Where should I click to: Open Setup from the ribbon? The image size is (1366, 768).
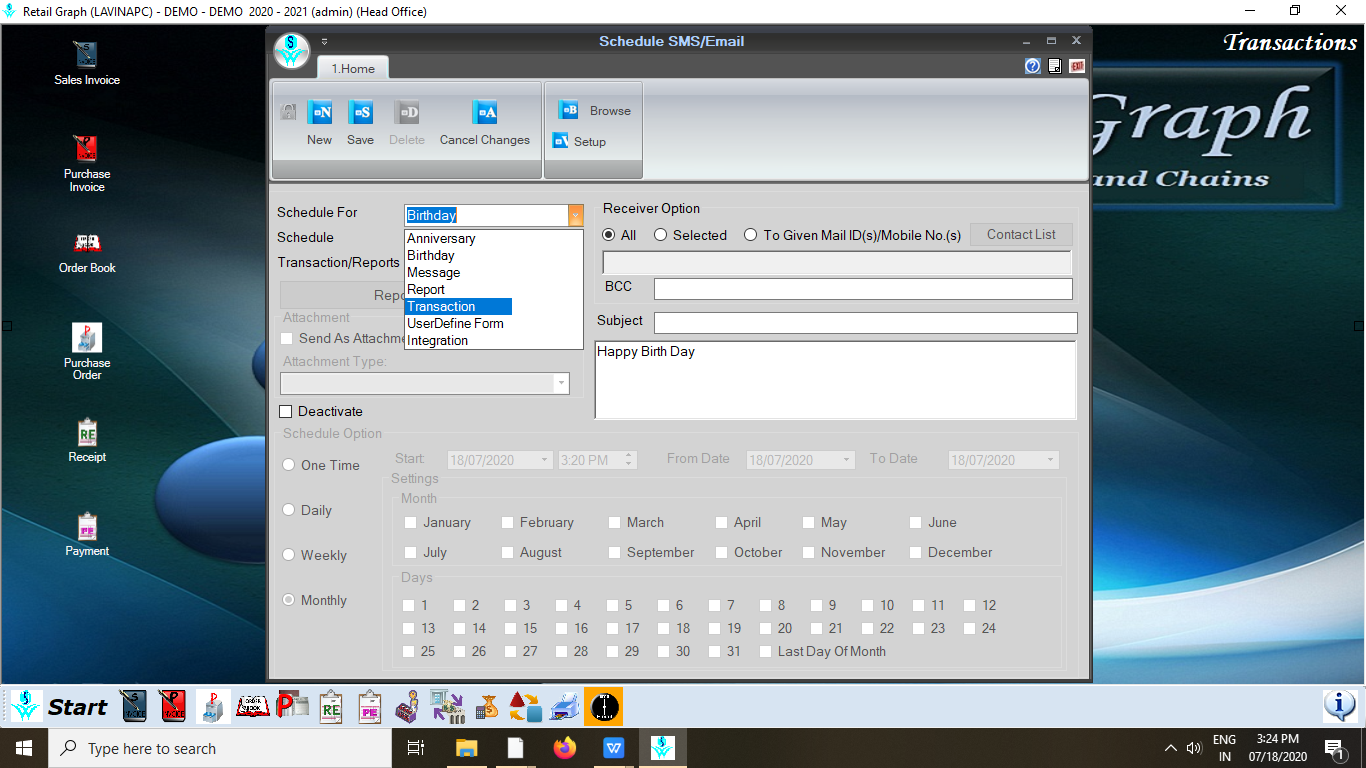tap(579, 141)
